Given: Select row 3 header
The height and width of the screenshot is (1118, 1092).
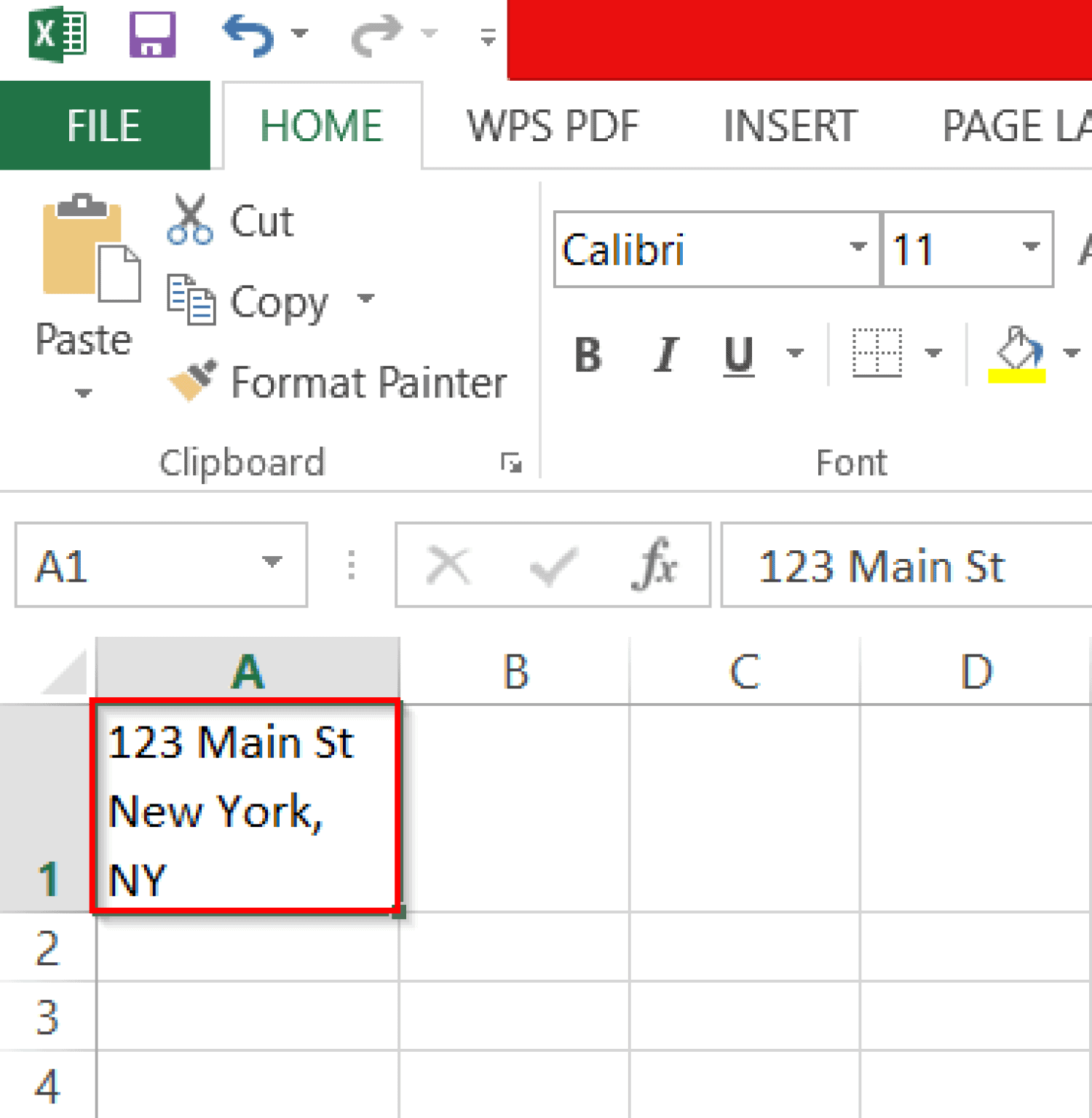Looking at the screenshot, I should tap(47, 1016).
